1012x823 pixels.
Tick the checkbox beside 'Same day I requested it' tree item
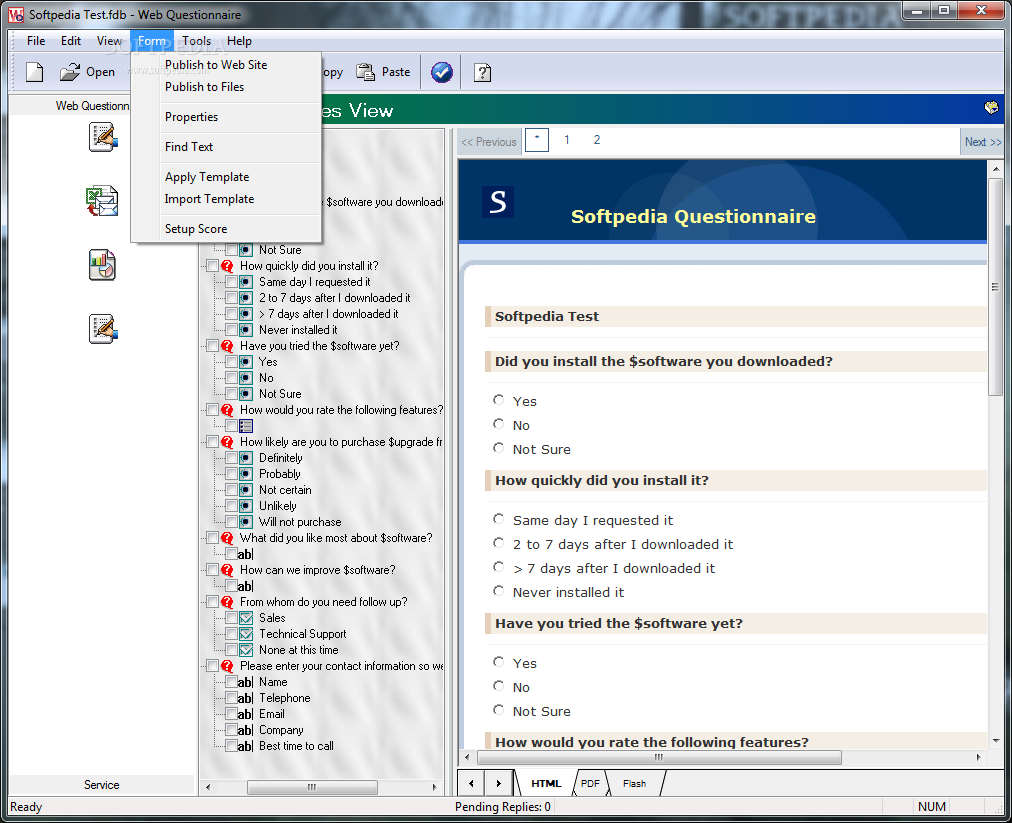pyautogui.click(x=231, y=282)
